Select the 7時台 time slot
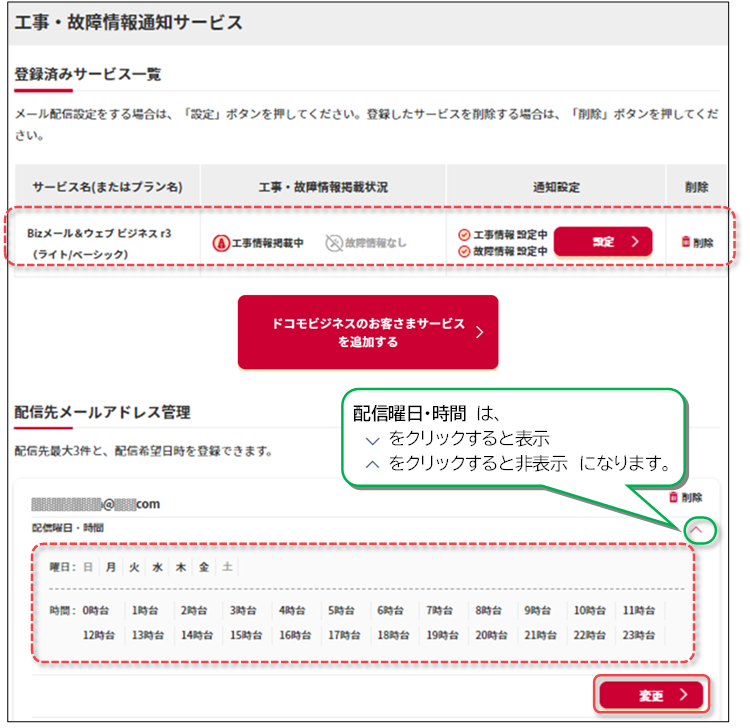750x728 pixels. (x=439, y=610)
